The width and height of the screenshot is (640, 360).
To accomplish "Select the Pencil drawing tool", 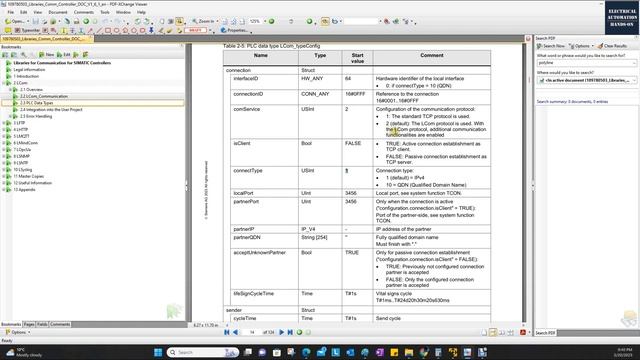I will (161, 31).
